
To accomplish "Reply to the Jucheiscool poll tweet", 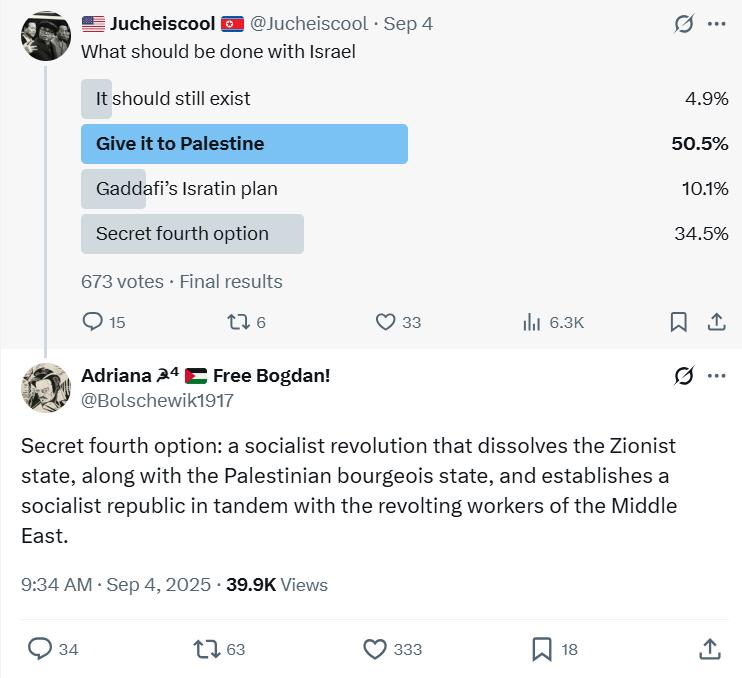I will pyautogui.click(x=93, y=322).
